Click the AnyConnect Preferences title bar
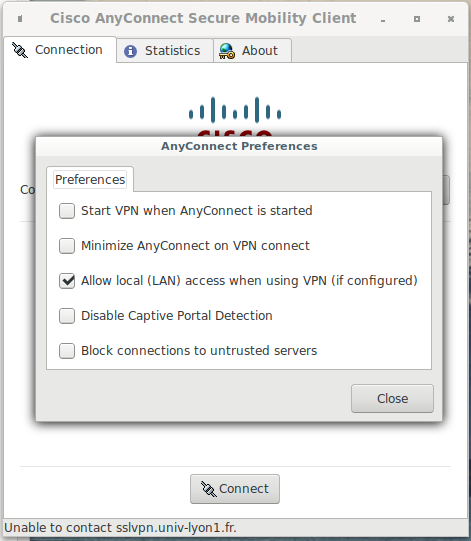This screenshot has height=541, width=471. [x=239, y=146]
